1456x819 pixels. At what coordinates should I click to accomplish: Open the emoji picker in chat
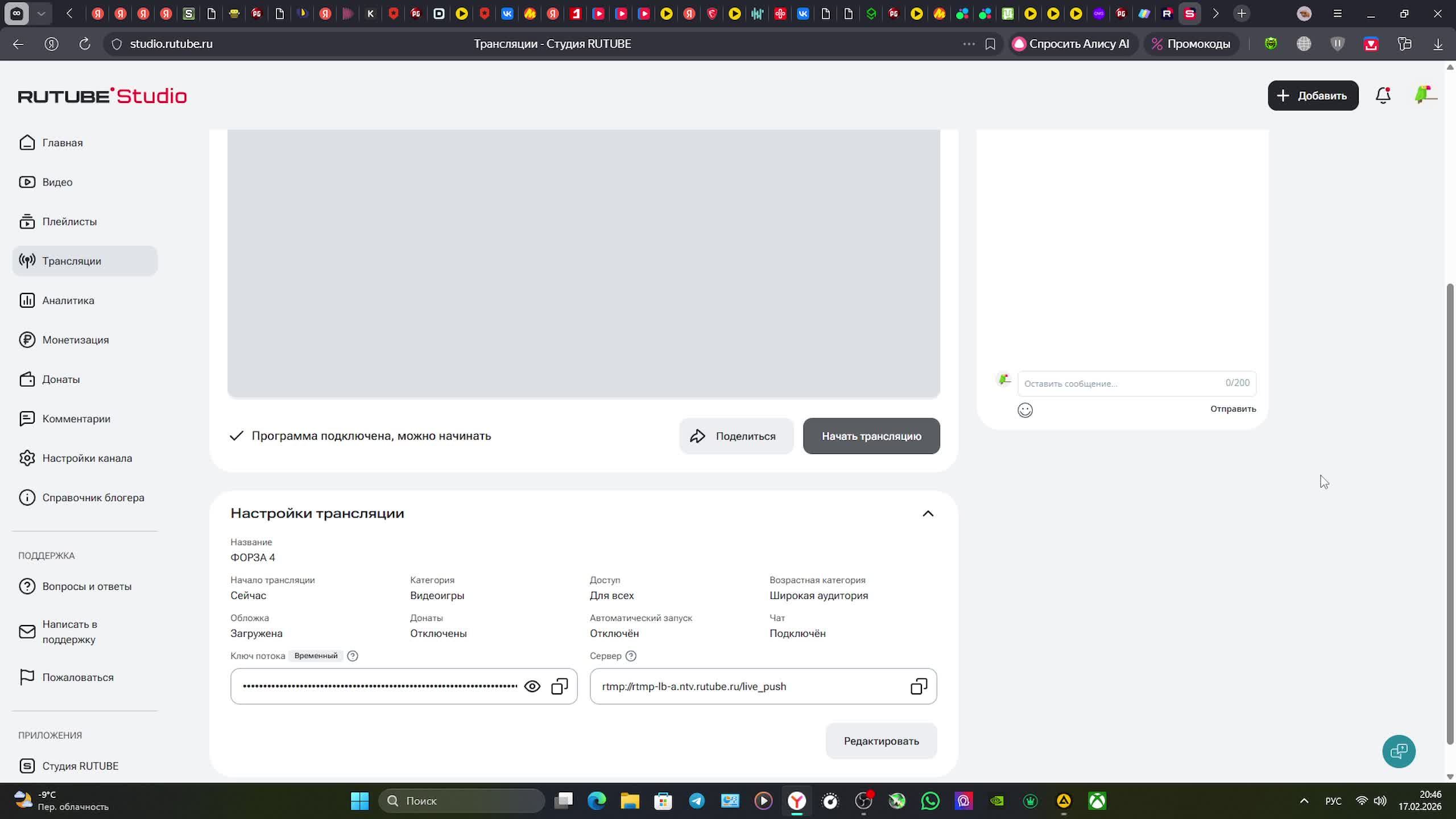(x=1025, y=410)
